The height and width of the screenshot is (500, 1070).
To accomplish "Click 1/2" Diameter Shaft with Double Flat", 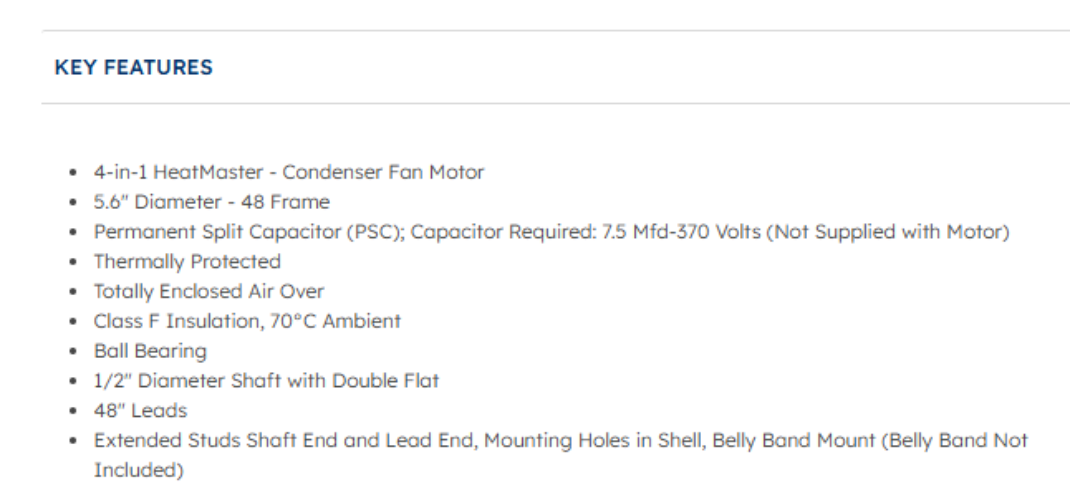I will [x=266, y=381].
